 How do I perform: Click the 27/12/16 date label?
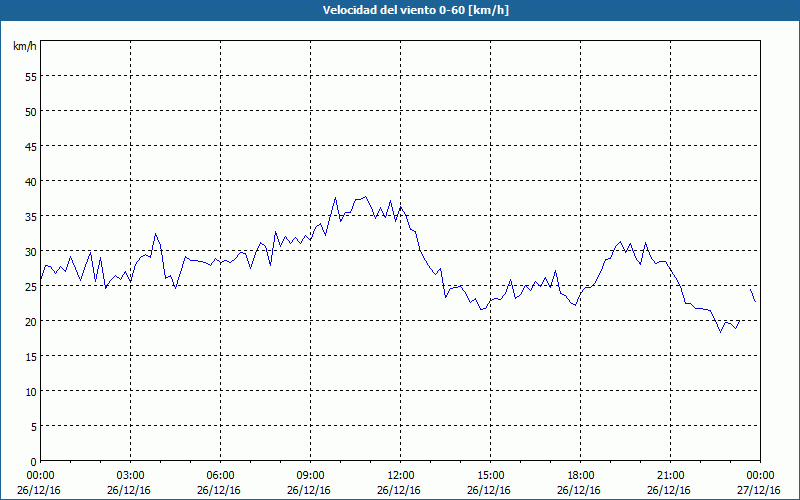click(x=759, y=490)
